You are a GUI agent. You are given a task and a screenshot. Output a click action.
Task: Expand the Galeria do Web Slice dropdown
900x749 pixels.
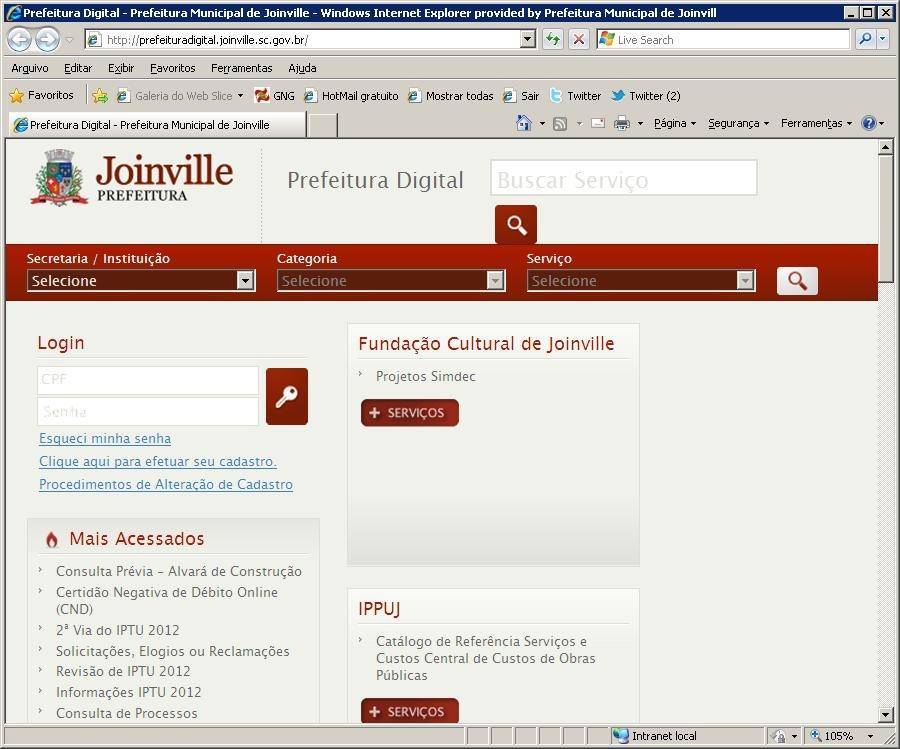(240, 96)
